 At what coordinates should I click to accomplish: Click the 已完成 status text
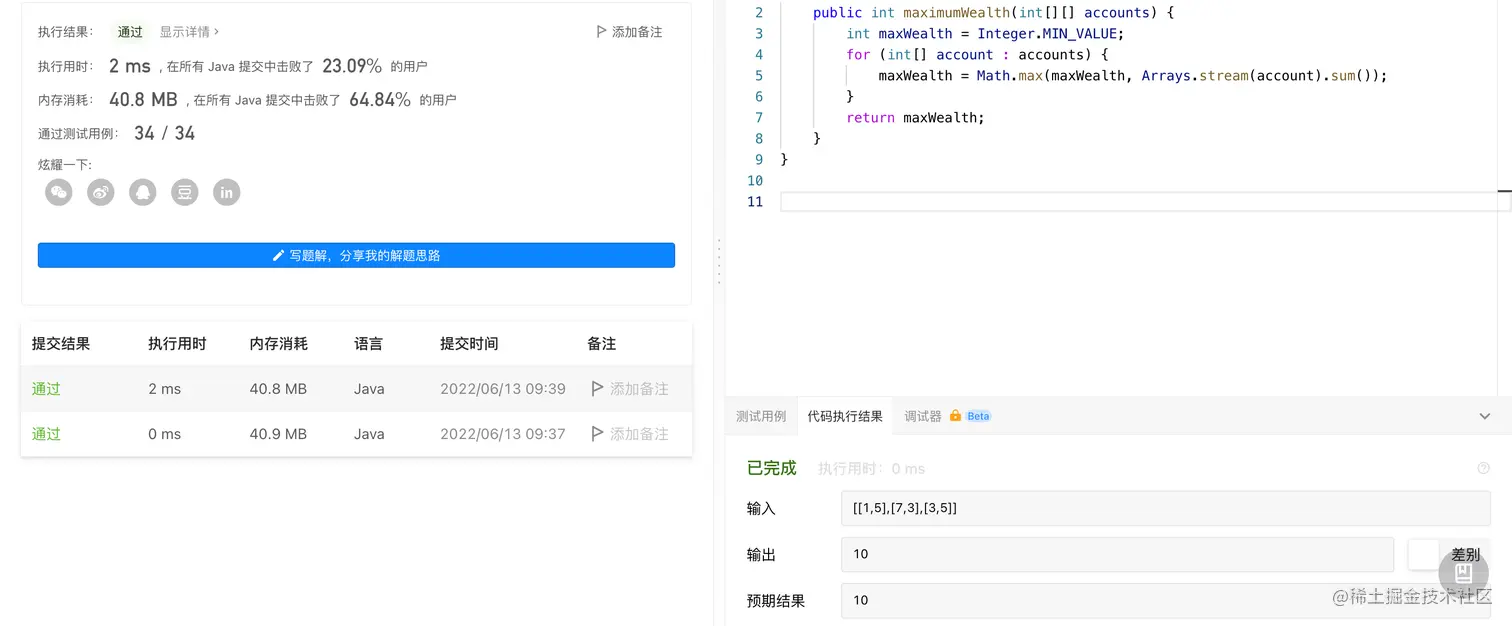(772, 468)
